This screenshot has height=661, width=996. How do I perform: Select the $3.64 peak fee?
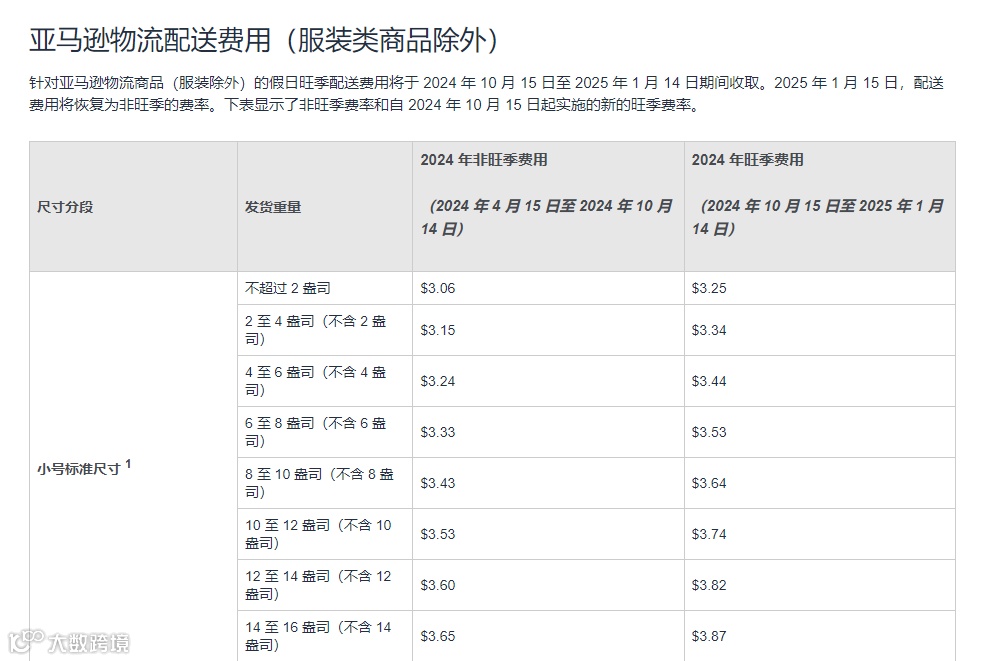pos(709,483)
